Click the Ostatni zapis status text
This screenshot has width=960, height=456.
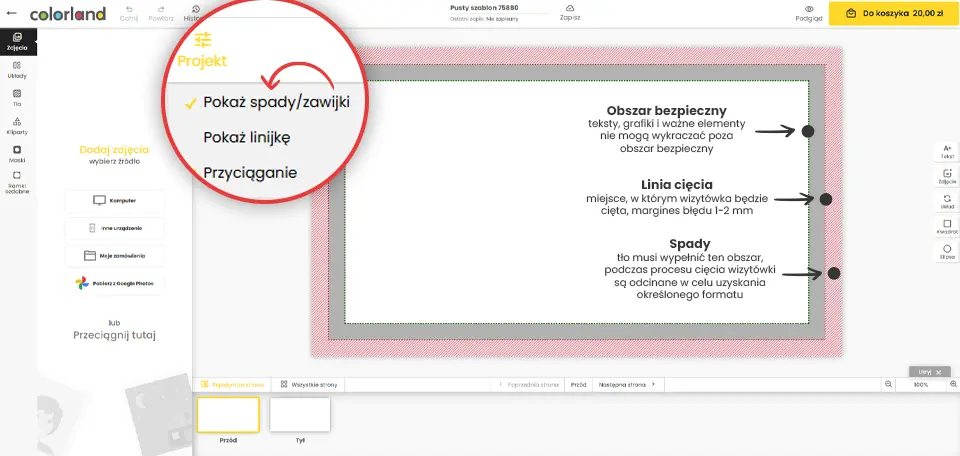pyautogui.click(x=483, y=19)
